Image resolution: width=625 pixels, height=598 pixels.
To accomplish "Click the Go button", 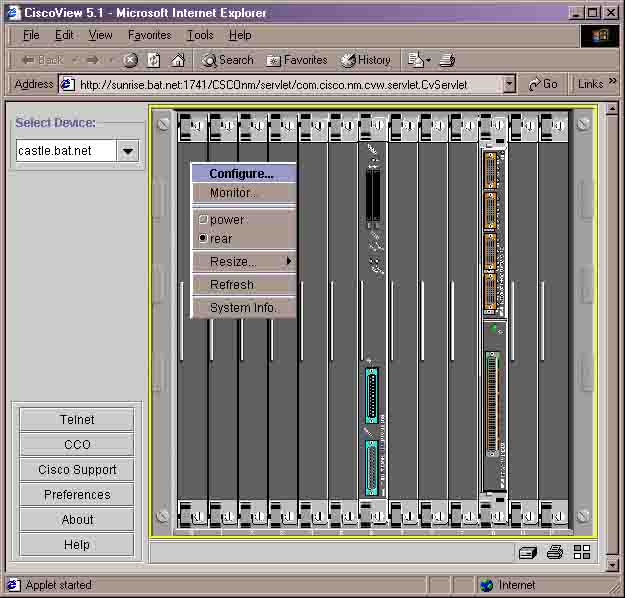I will coord(542,84).
